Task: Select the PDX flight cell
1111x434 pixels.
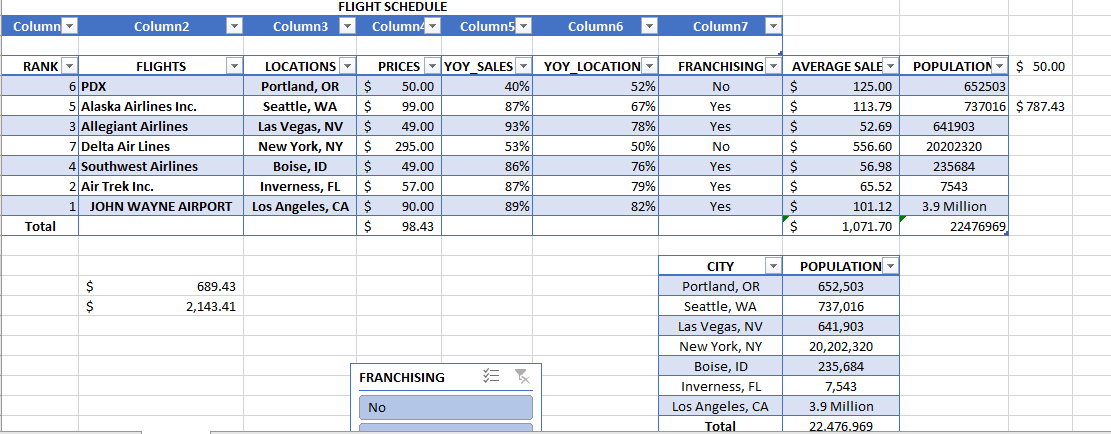Action: [161, 86]
